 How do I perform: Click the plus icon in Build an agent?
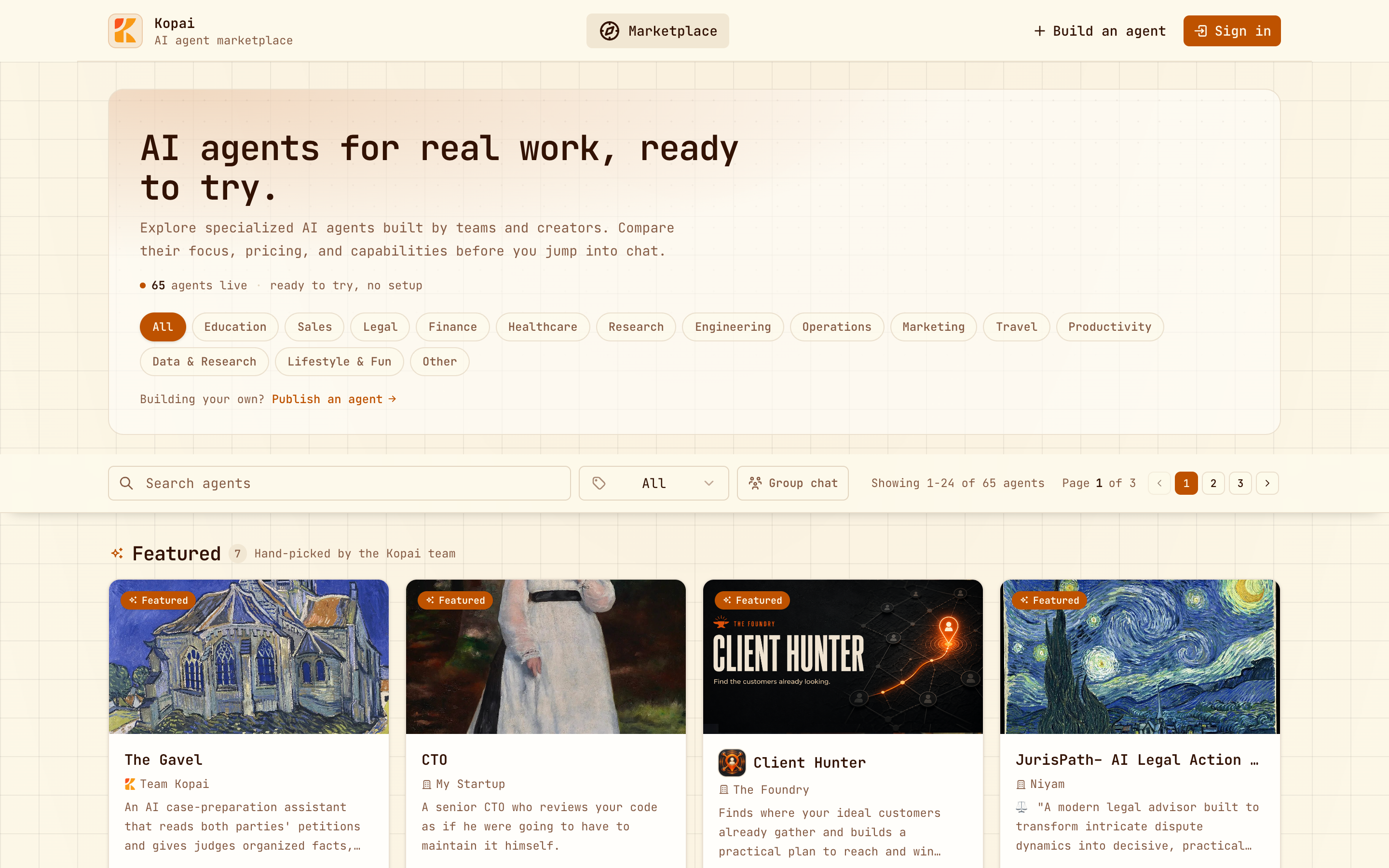click(1039, 31)
